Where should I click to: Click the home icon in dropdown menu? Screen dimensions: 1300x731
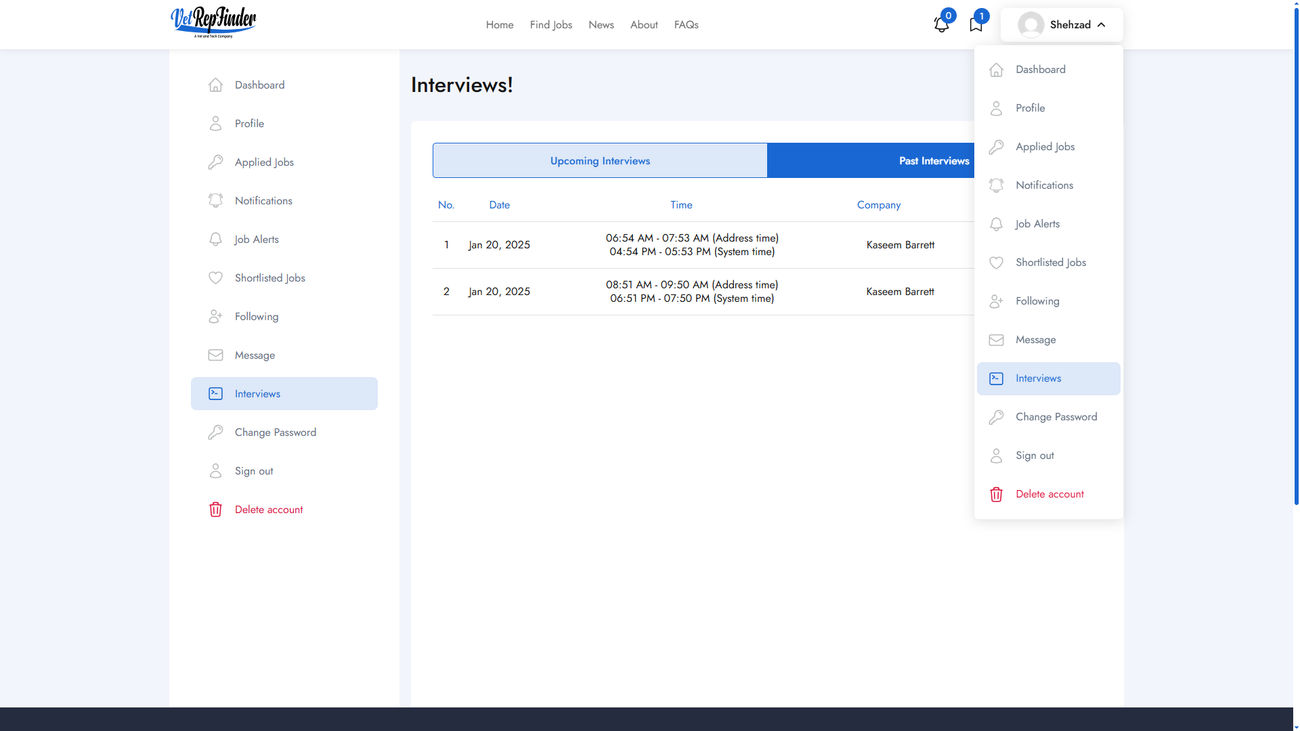(x=996, y=70)
